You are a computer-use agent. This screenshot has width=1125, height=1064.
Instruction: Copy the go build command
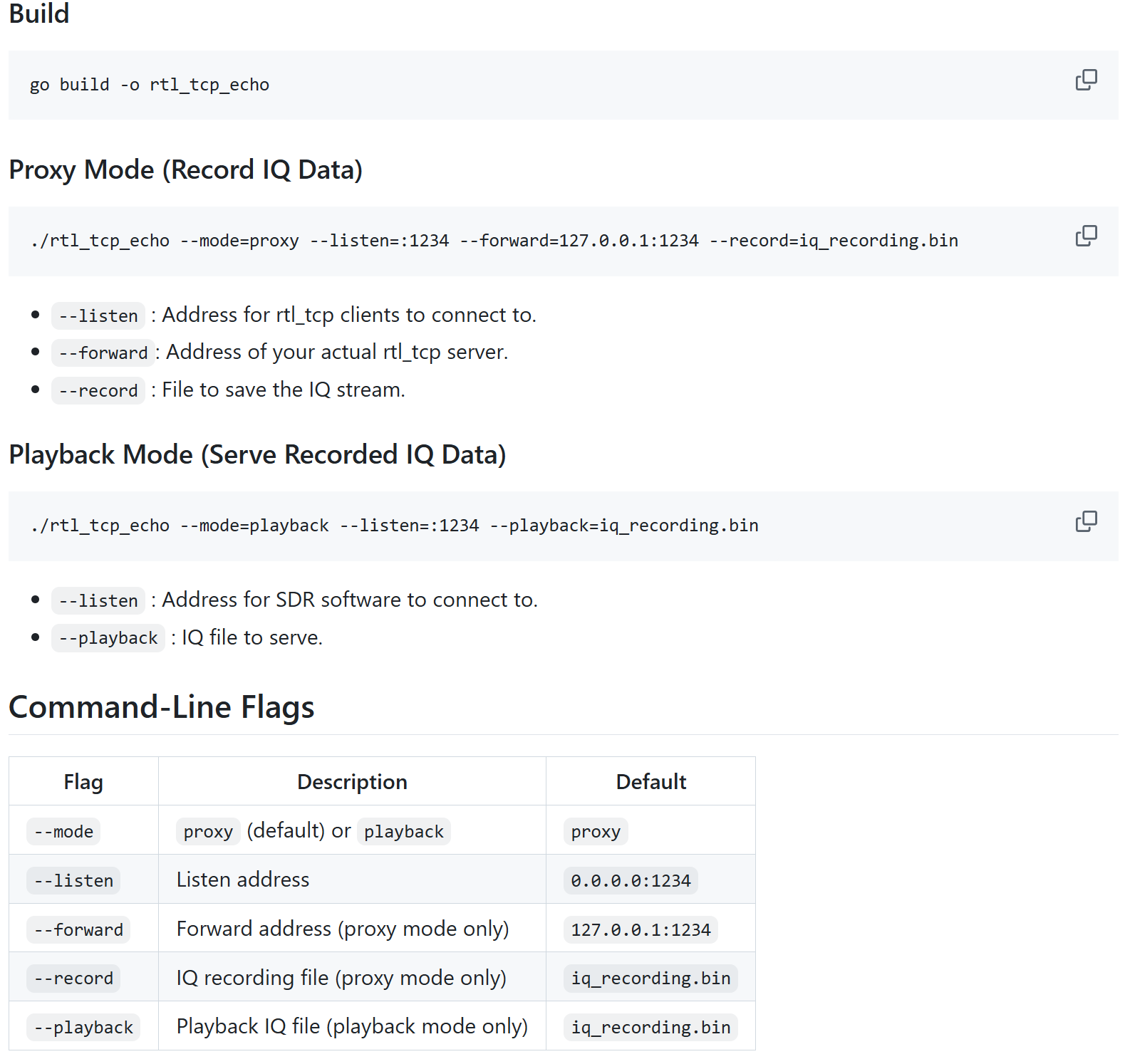1086,80
